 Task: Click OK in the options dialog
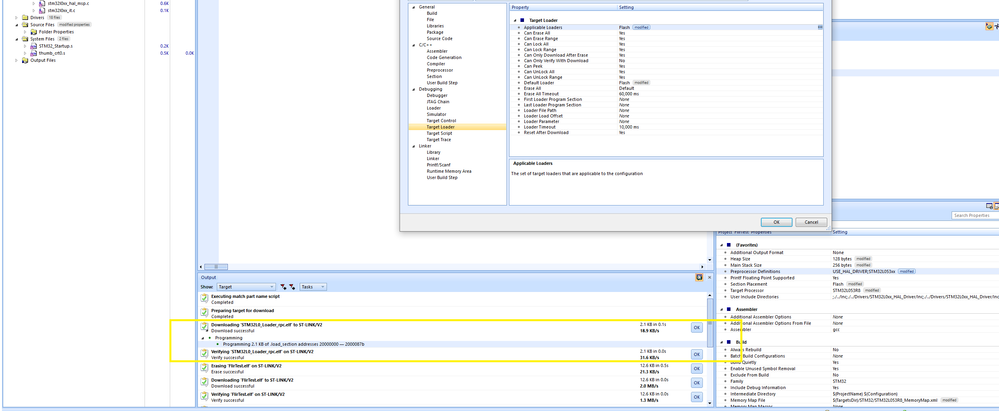coord(776,222)
